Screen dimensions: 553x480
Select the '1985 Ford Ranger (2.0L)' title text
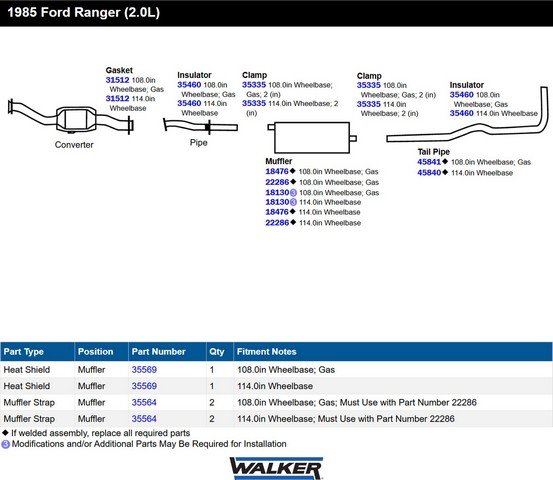tap(84, 12)
